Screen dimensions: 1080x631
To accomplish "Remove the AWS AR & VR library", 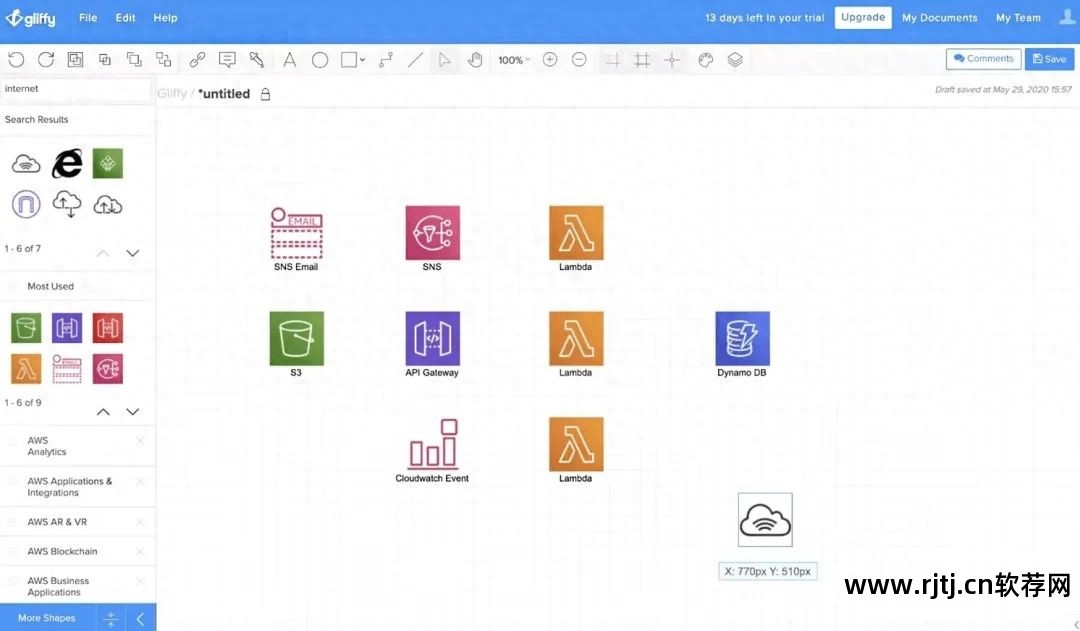I will coord(141,522).
